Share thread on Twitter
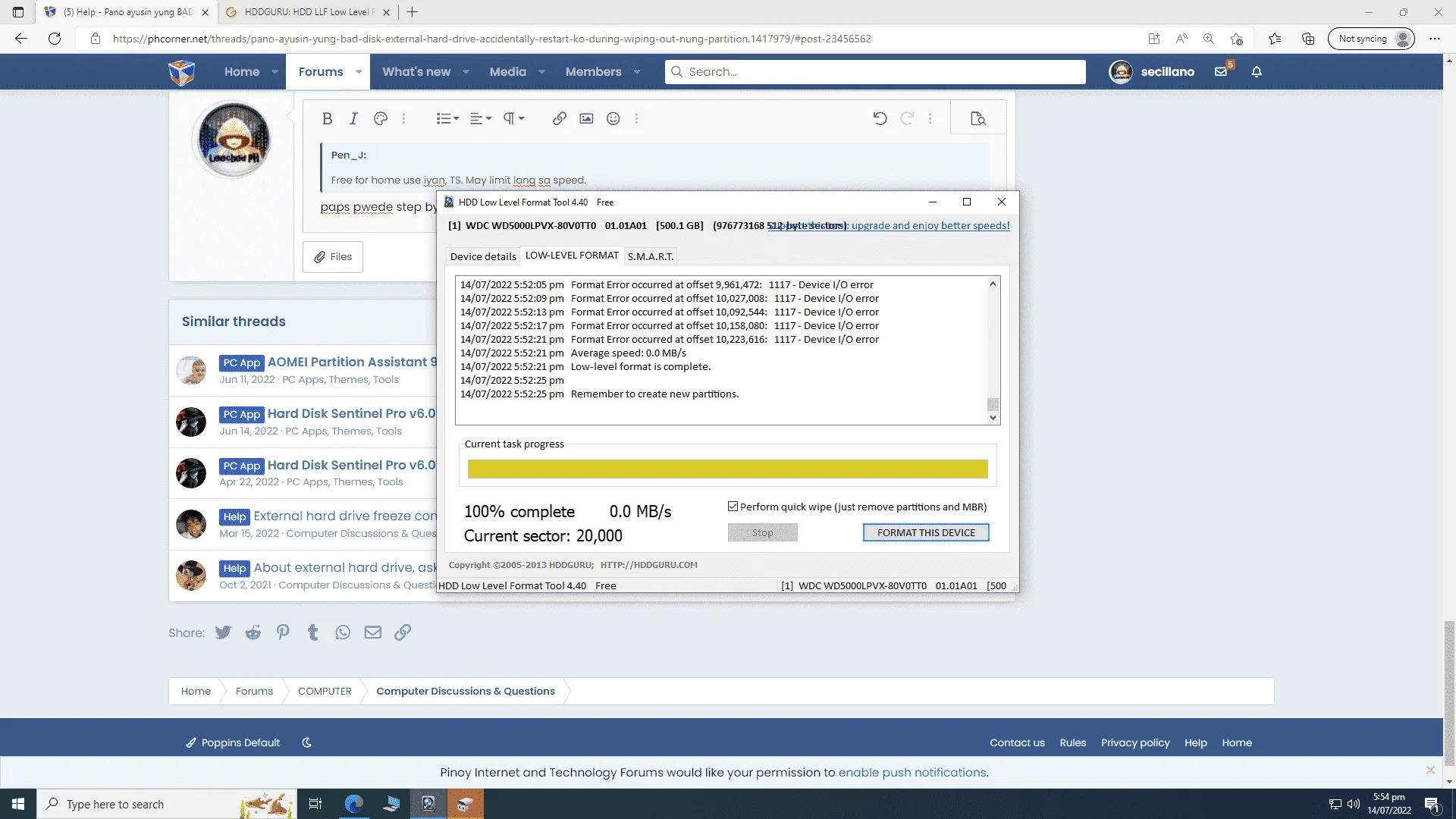 pyautogui.click(x=223, y=632)
